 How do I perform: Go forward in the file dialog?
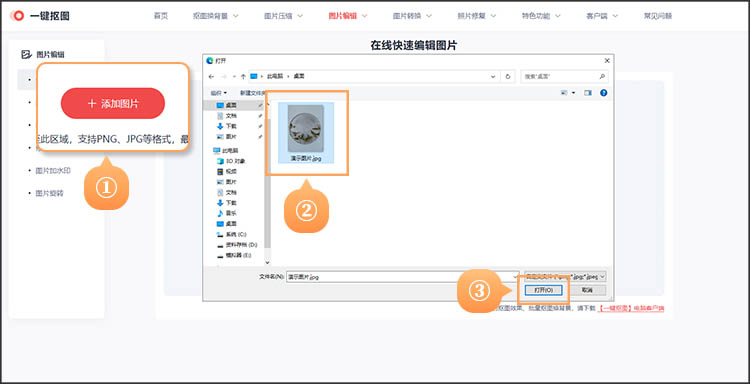223,76
